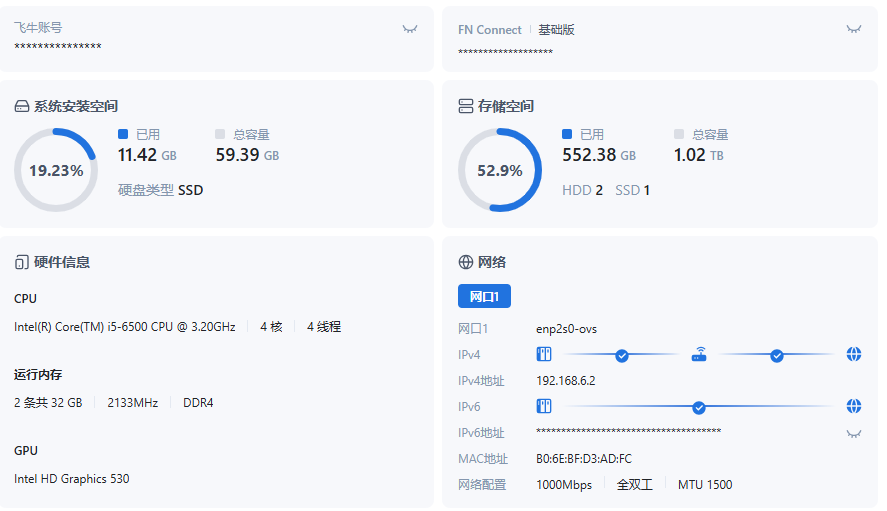Click the IPv6 row internet globe icon

[854, 406]
